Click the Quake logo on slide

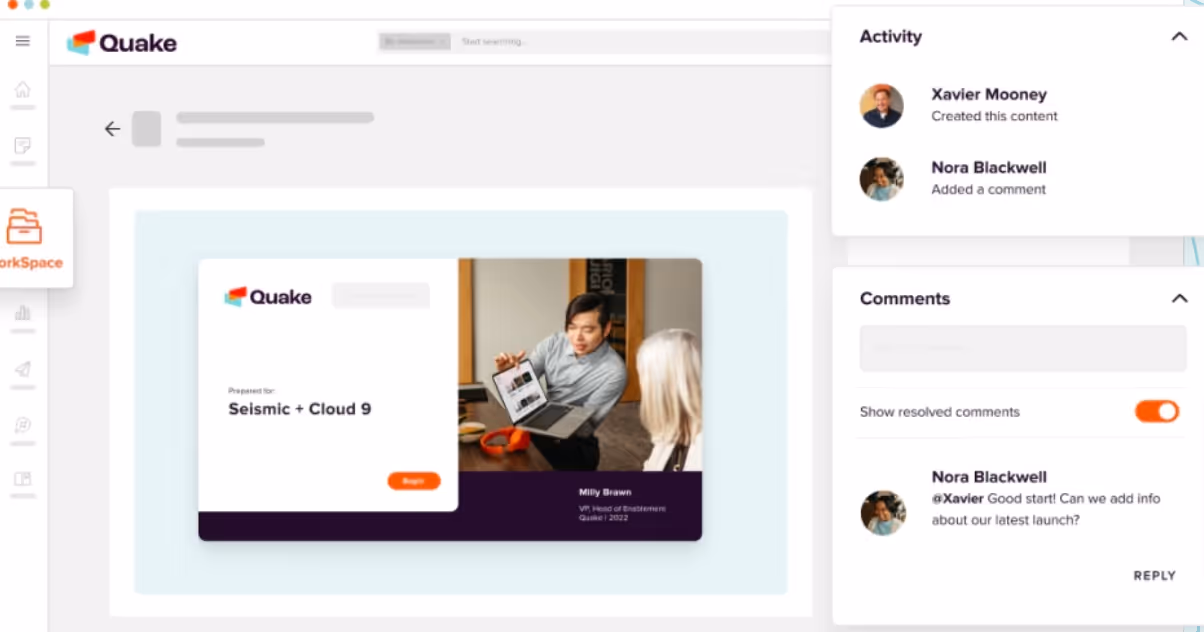click(x=268, y=296)
